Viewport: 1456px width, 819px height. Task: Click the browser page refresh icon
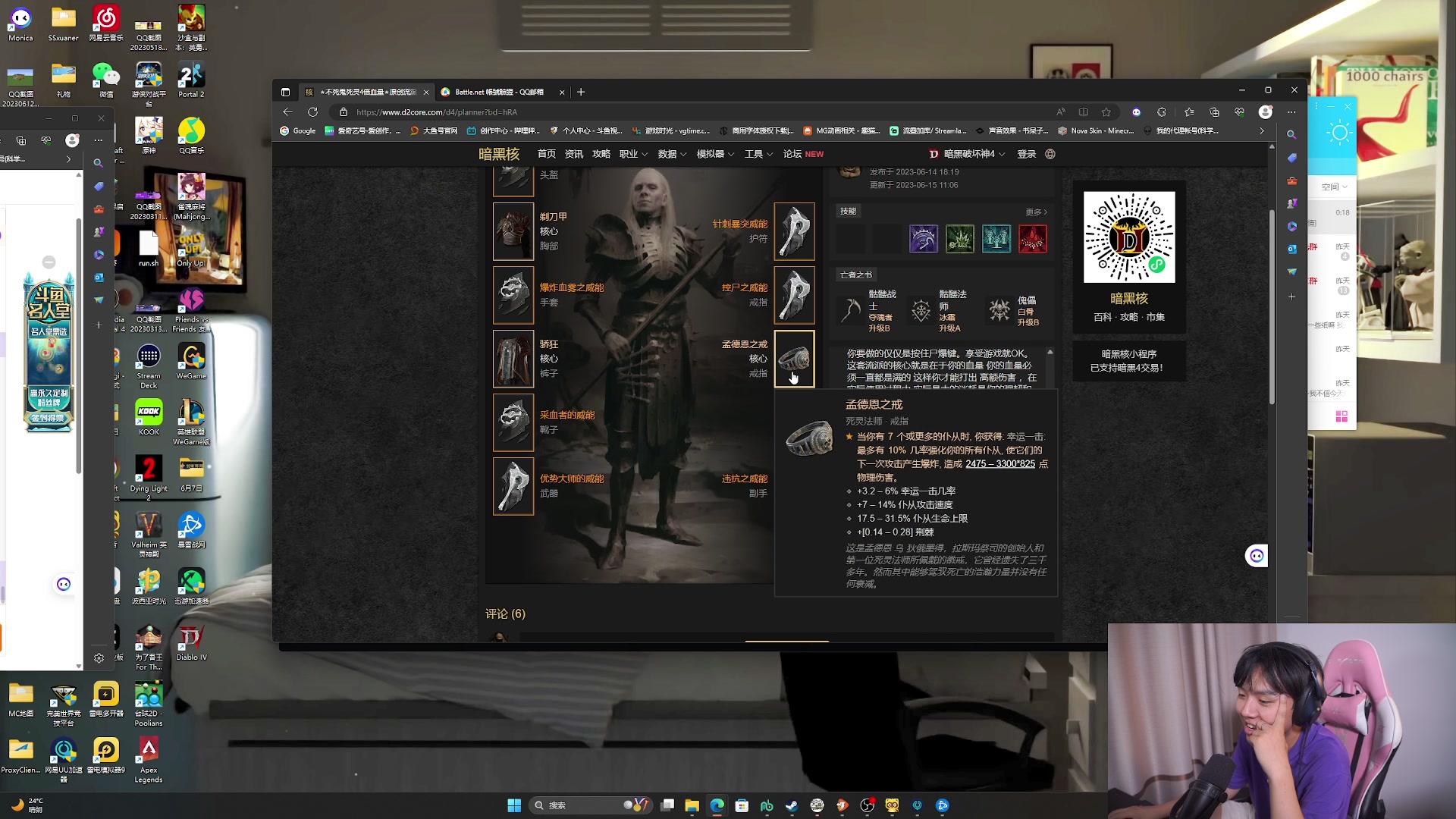point(313,111)
